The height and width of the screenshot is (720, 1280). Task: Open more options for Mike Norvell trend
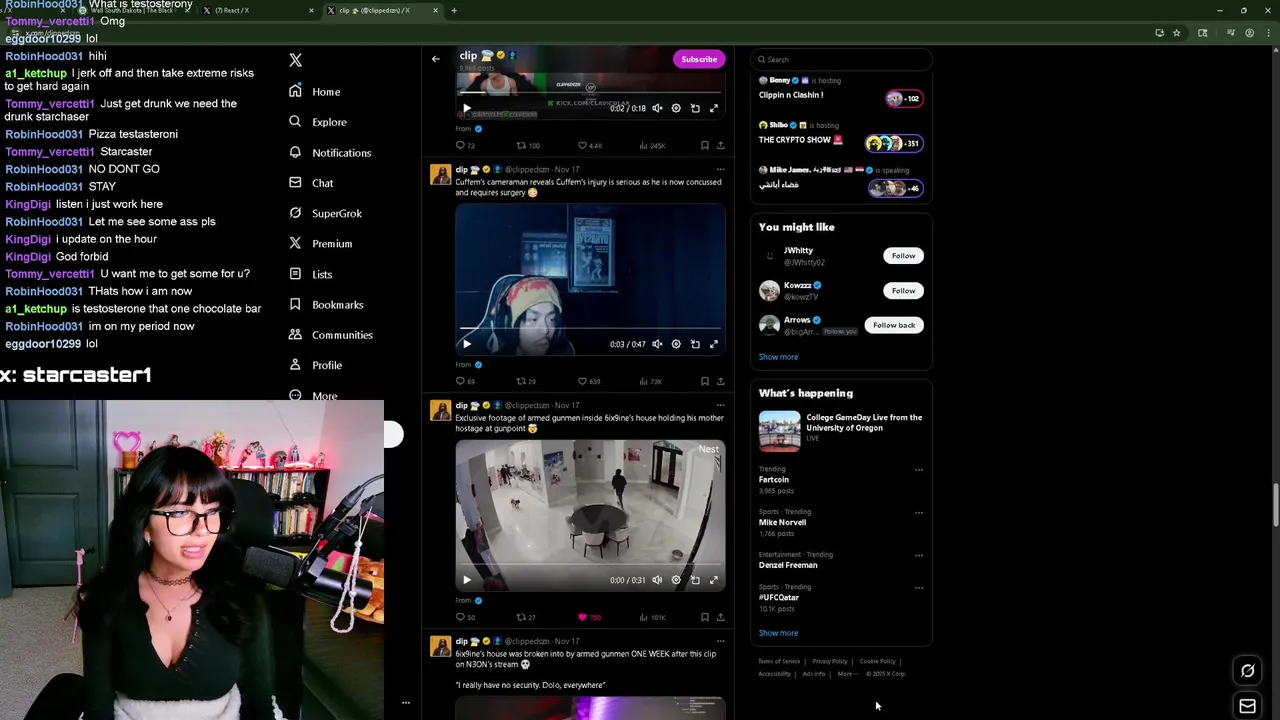tap(918, 513)
